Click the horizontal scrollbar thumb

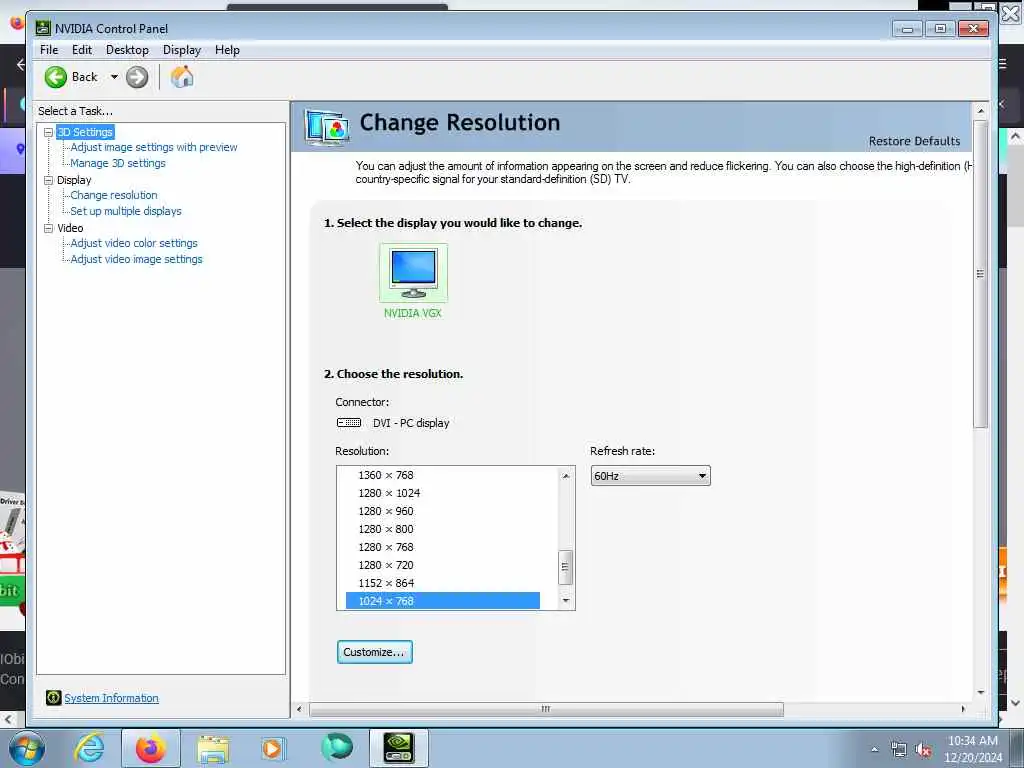click(546, 709)
